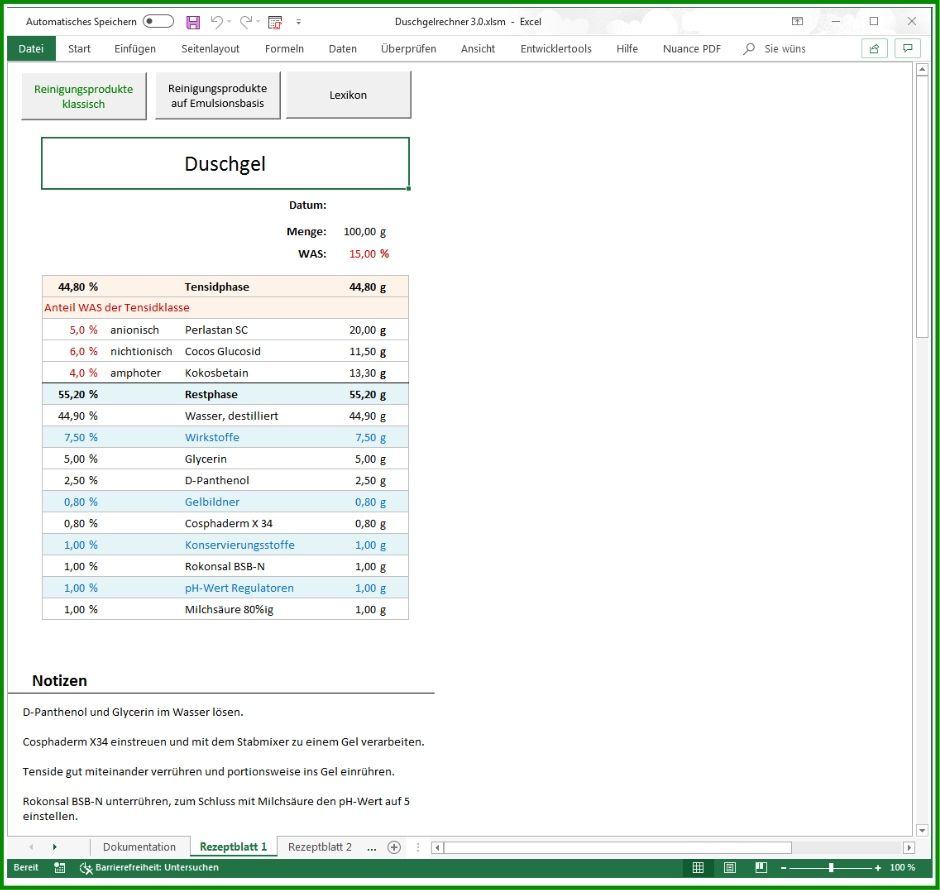Select the Rezeptblatt 1 sheet tab
Screen dimensions: 940x890
pyautogui.click(x=233, y=847)
